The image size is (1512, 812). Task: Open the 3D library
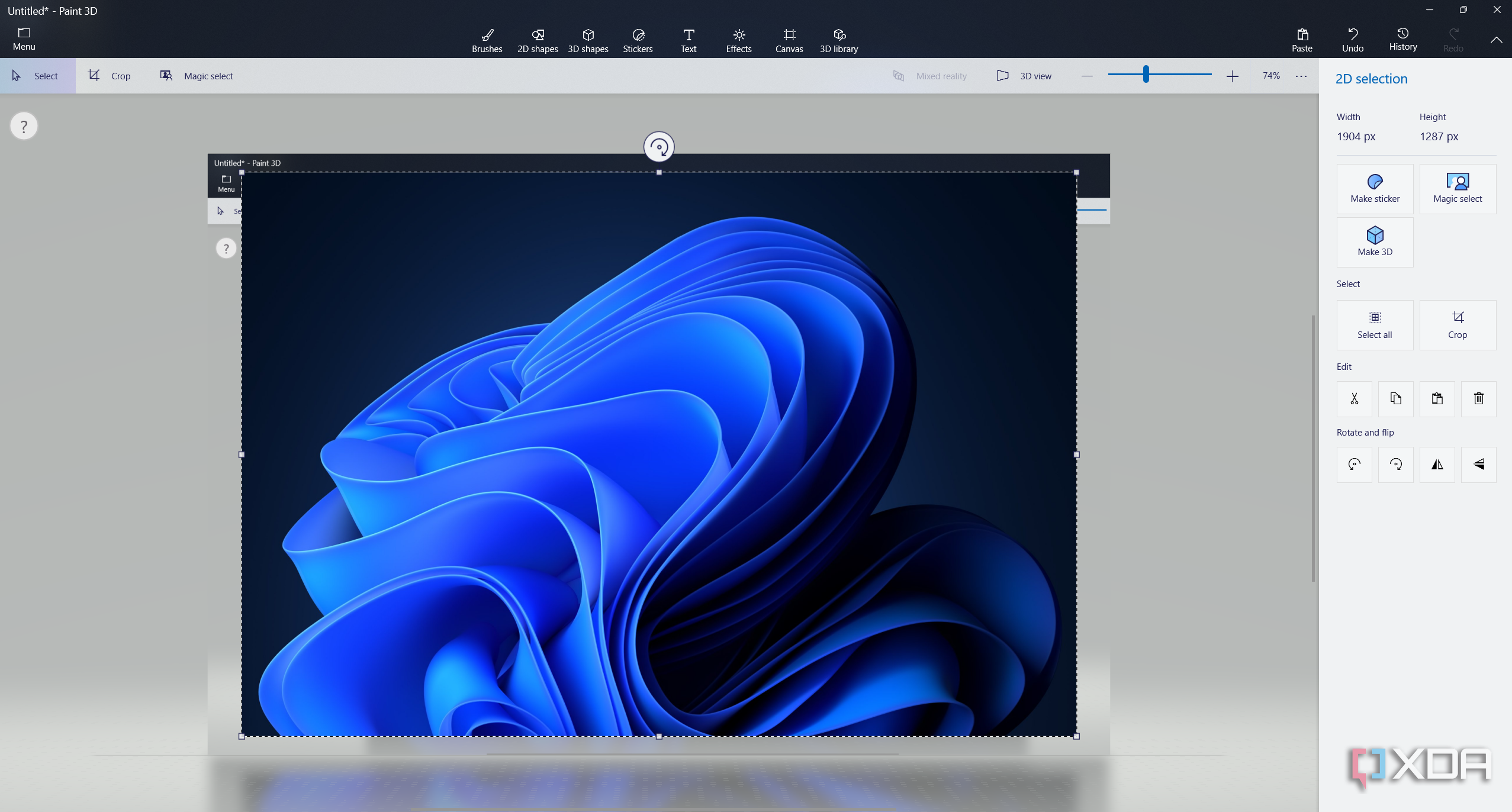(839, 40)
